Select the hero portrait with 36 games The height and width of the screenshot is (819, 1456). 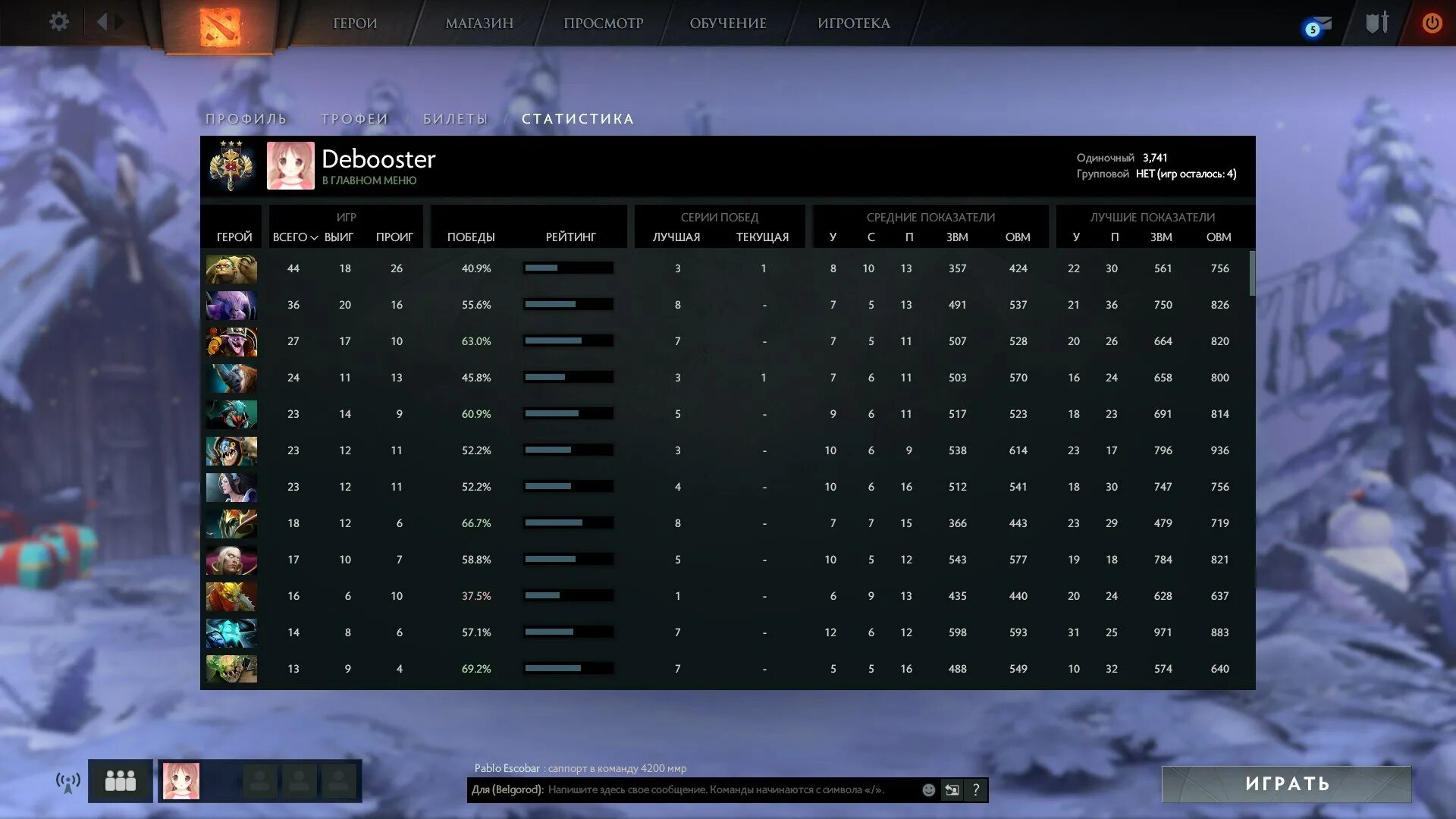[231, 305]
